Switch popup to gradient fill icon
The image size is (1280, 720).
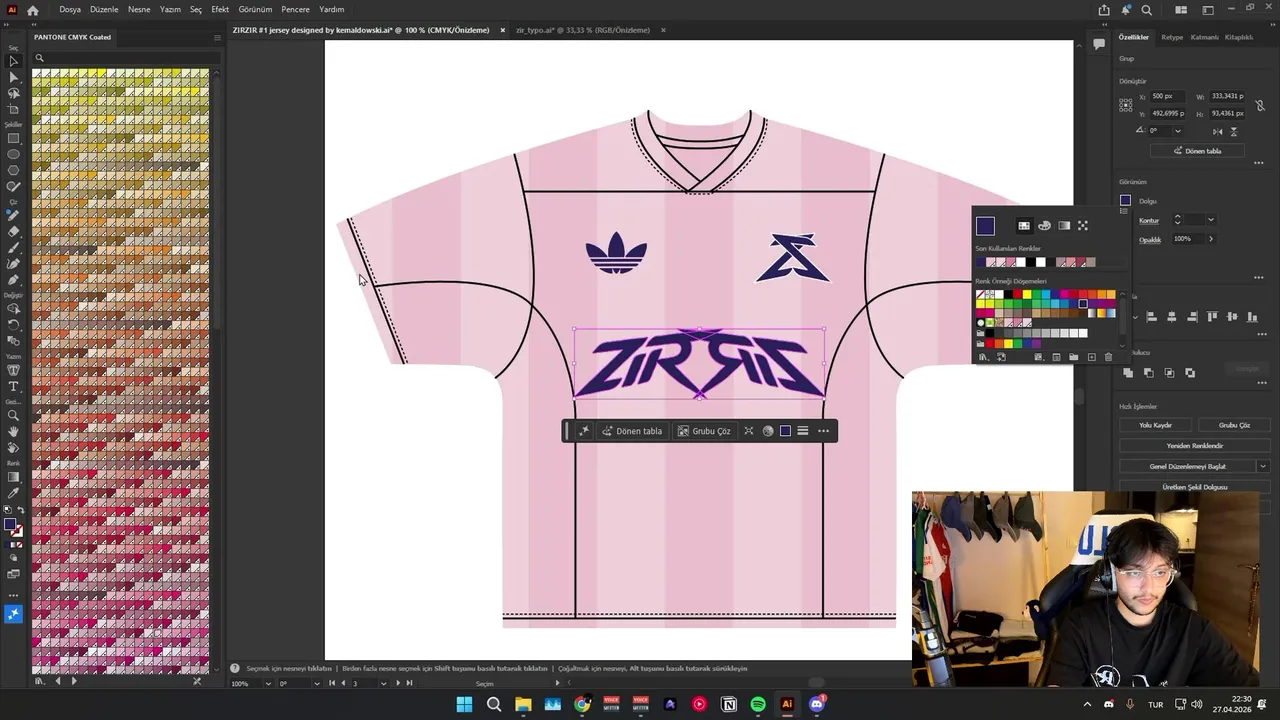pyautogui.click(x=1064, y=226)
